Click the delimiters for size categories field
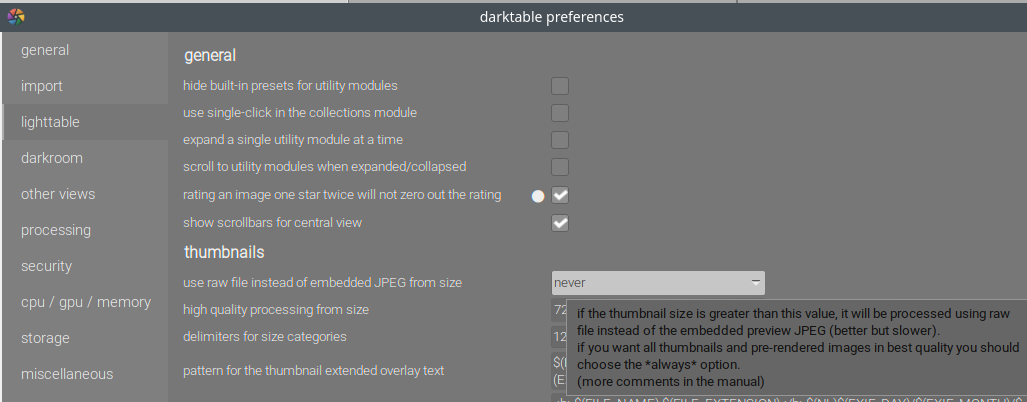1027x402 pixels. [559, 337]
